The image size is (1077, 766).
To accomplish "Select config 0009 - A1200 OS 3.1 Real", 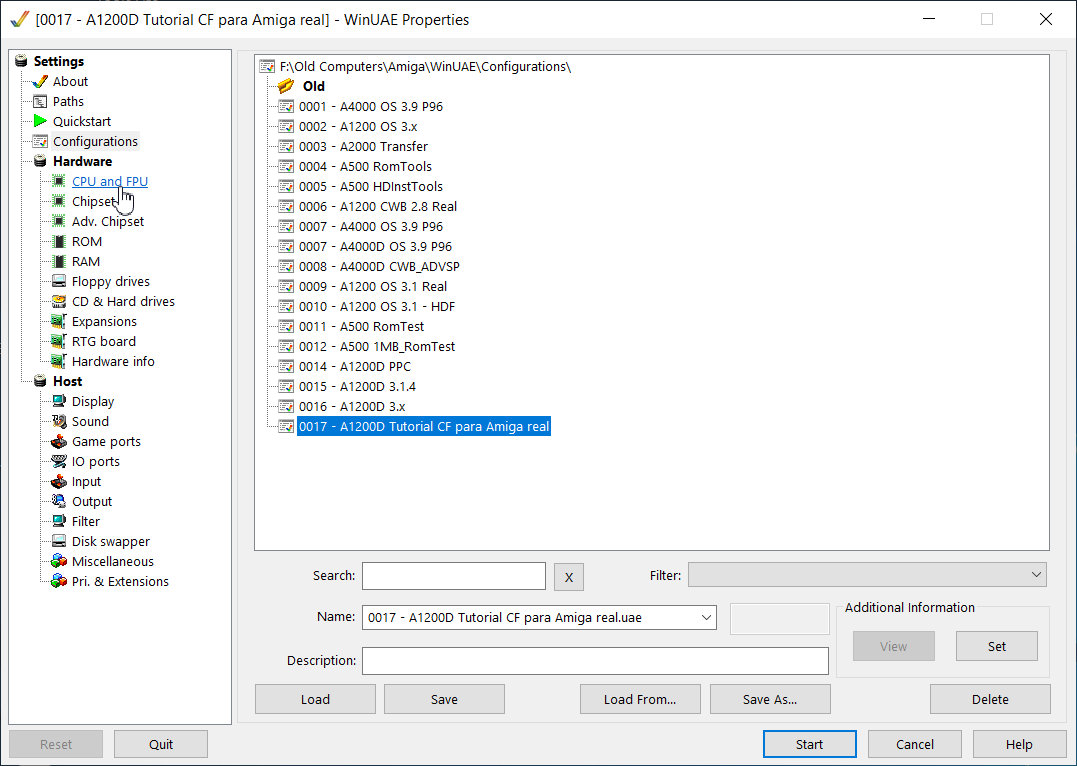I will (373, 286).
